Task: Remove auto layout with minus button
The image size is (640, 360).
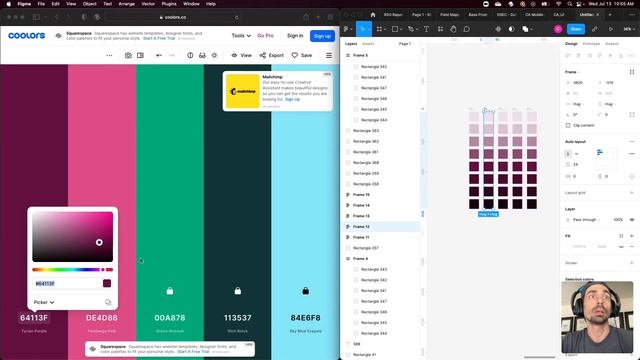Action: [x=632, y=142]
